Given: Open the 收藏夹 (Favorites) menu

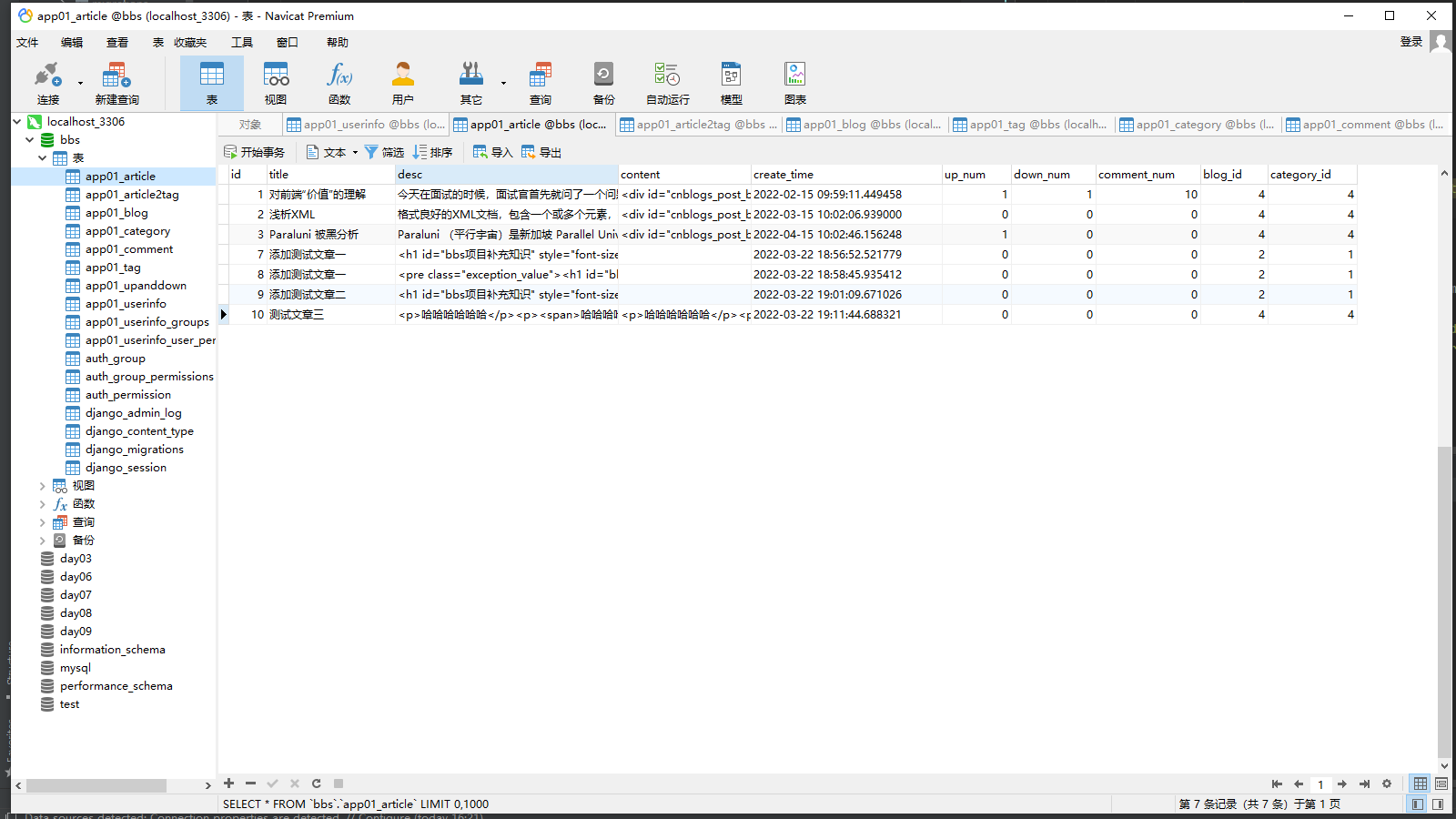Looking at the screenshot, I should (190, 43).
